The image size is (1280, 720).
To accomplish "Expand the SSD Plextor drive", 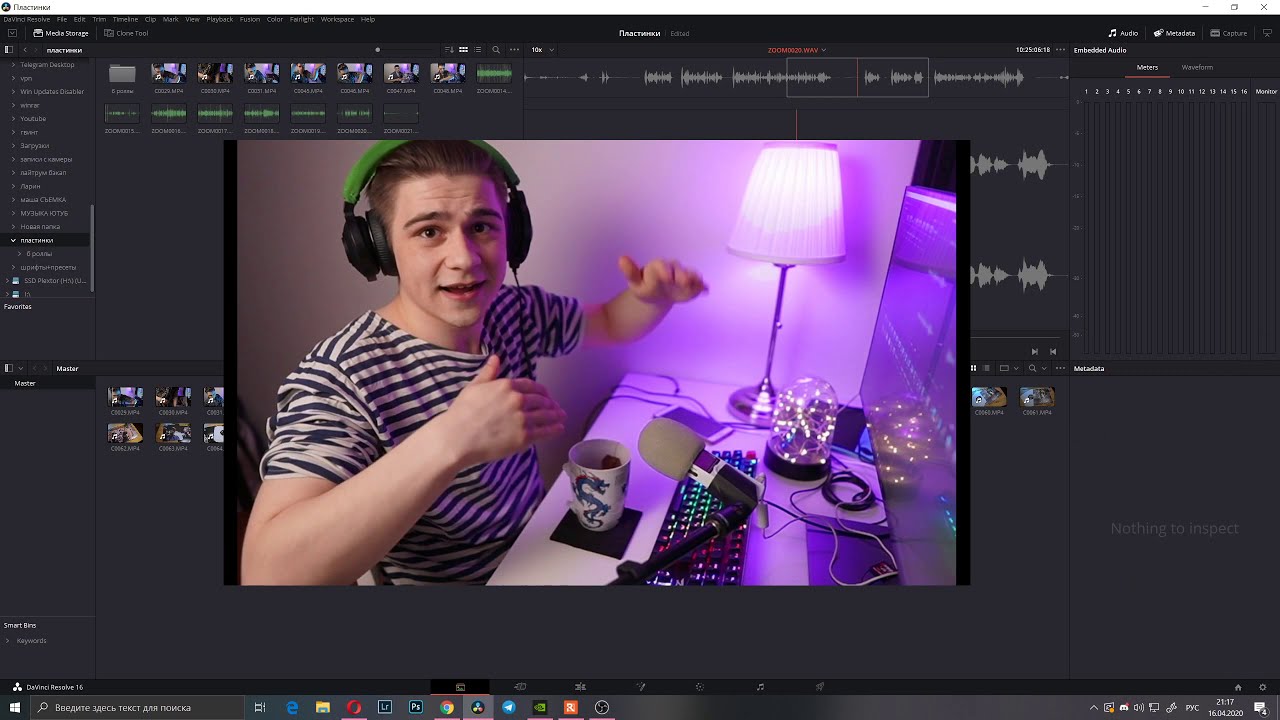I will point(7,281).
